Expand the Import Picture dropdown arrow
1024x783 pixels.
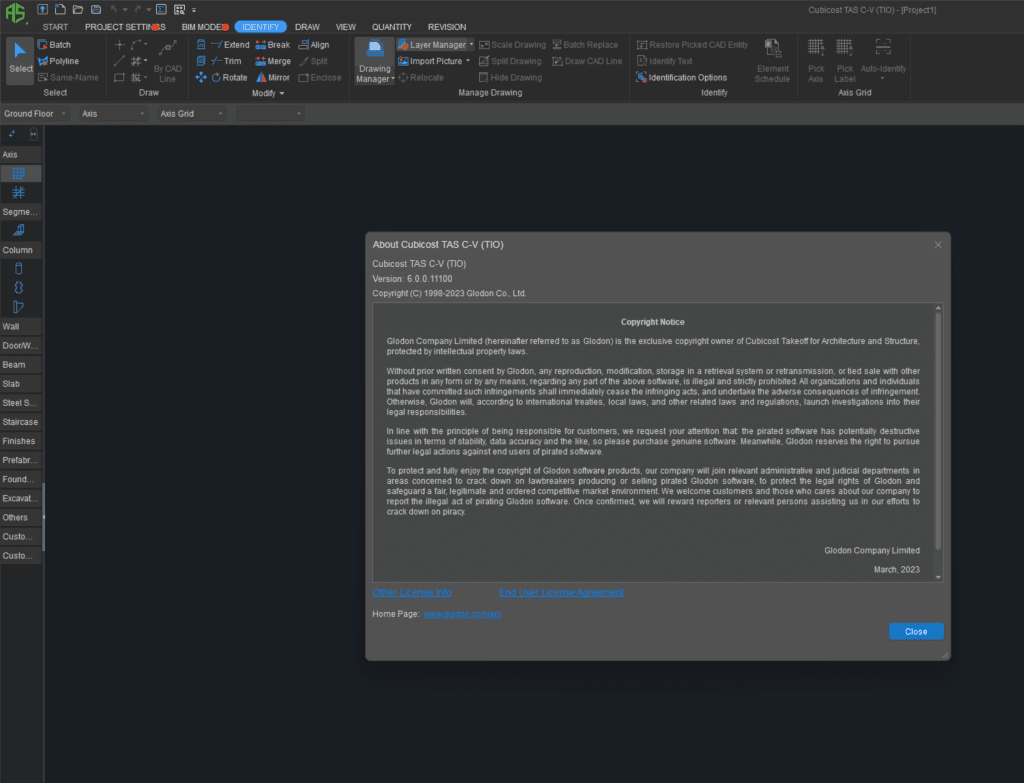point(468,61)
